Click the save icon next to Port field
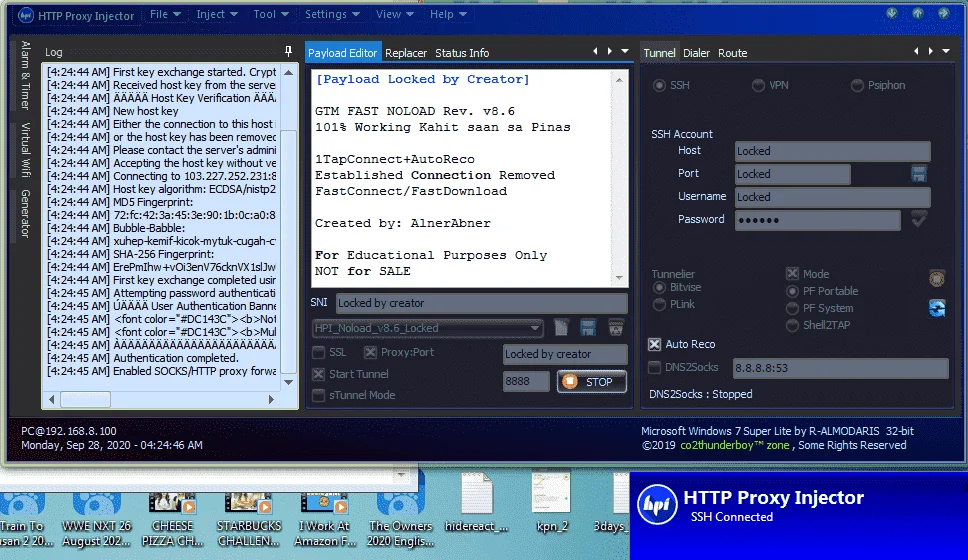The image size is (968, 560). [x=919, y=174]
